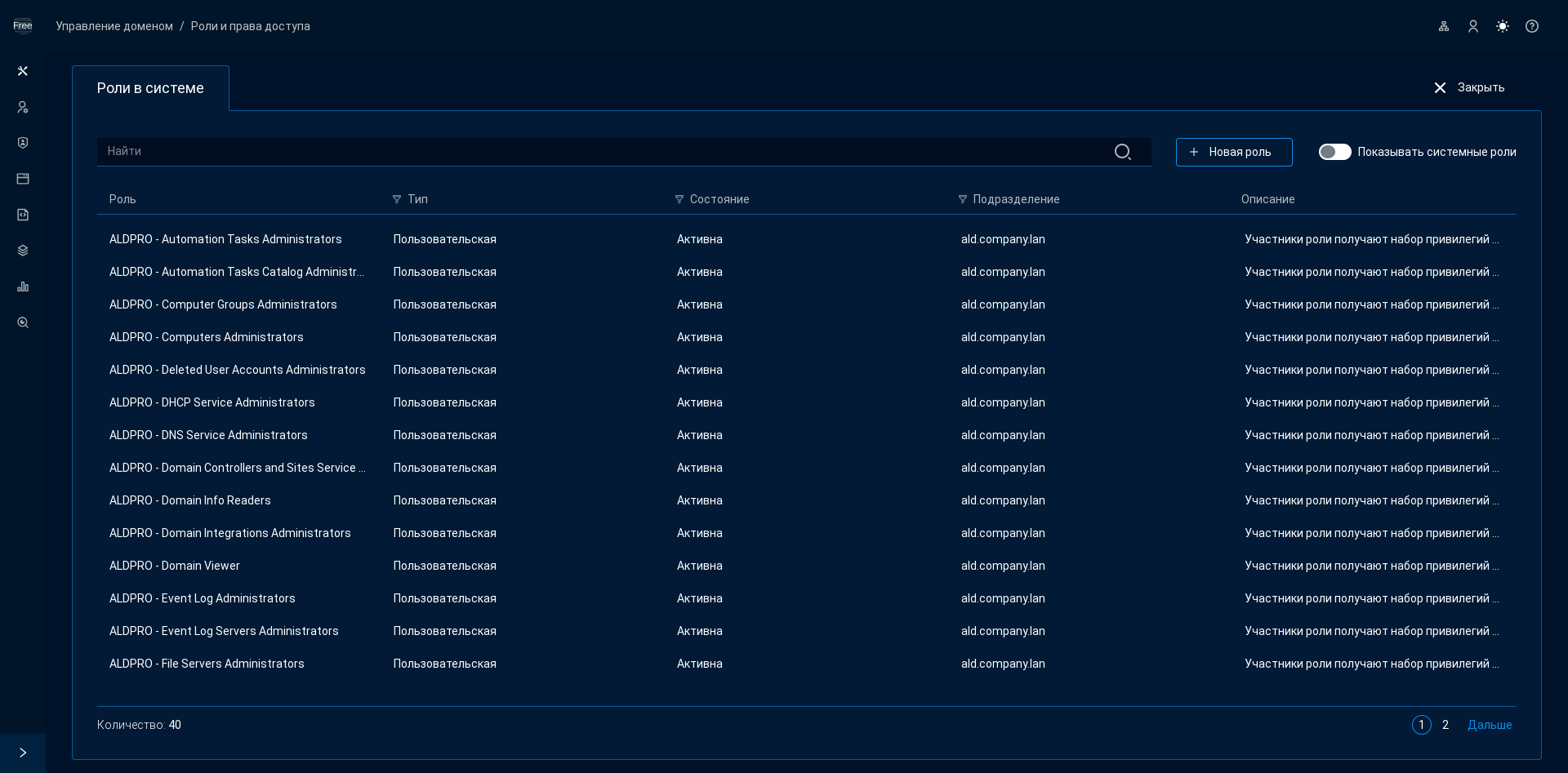Click the code file icon in sidebar

coord(23,215)
